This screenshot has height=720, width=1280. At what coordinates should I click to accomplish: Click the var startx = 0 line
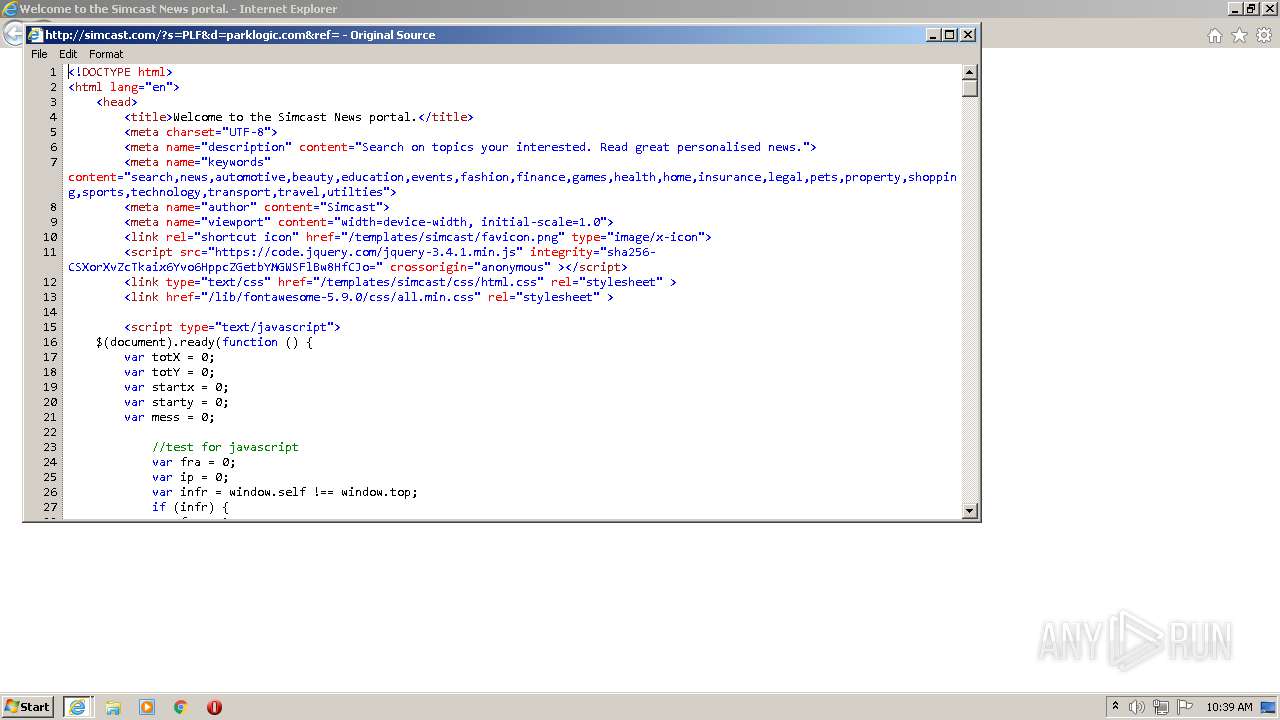pos(176,387)
